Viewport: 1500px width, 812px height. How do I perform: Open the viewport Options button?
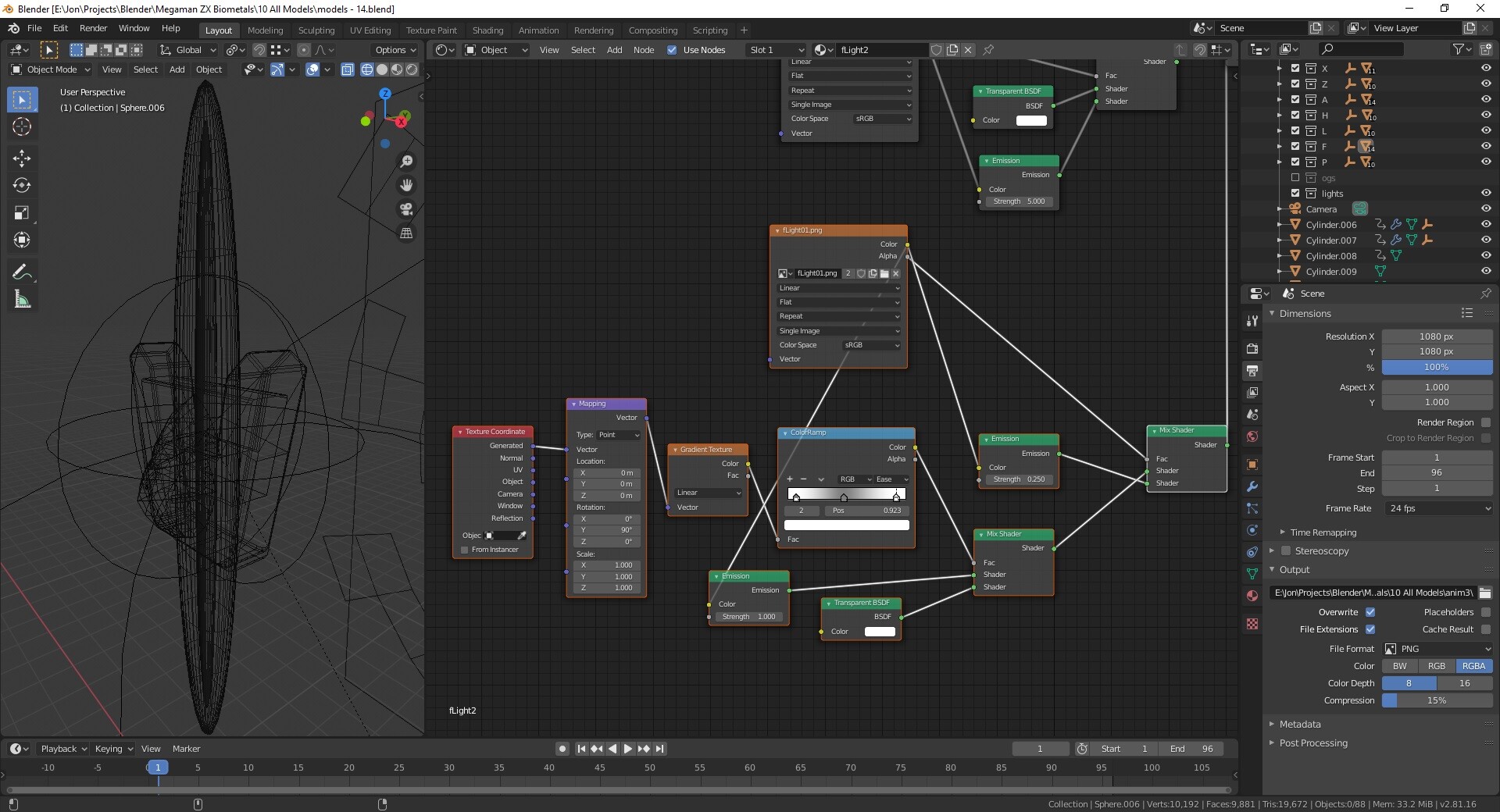click(x=395, y=50)
